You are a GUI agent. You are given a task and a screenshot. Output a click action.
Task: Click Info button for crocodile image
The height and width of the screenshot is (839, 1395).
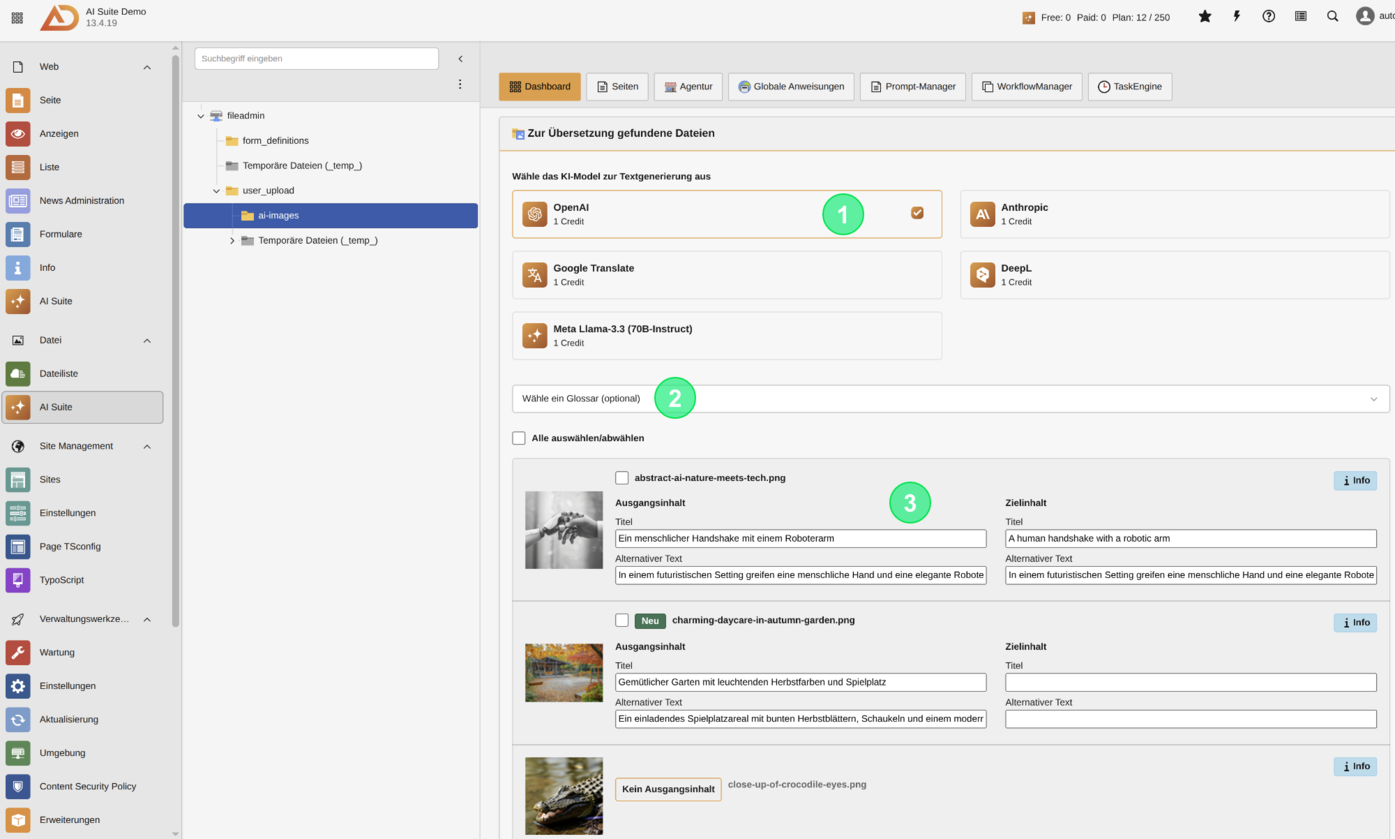pos(1355,767)
